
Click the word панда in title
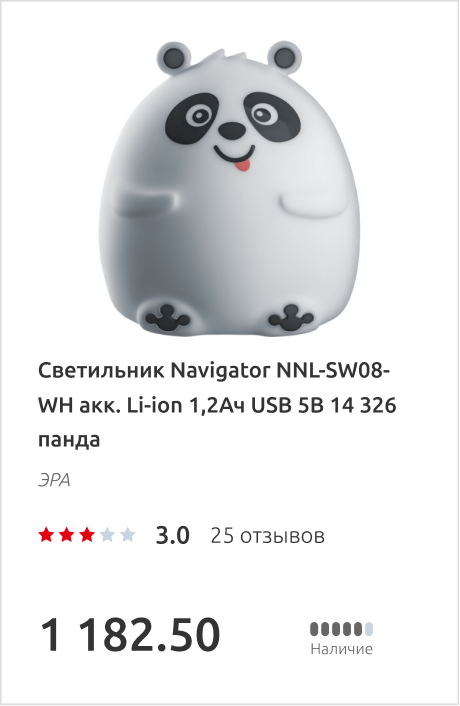coord(69,440)
